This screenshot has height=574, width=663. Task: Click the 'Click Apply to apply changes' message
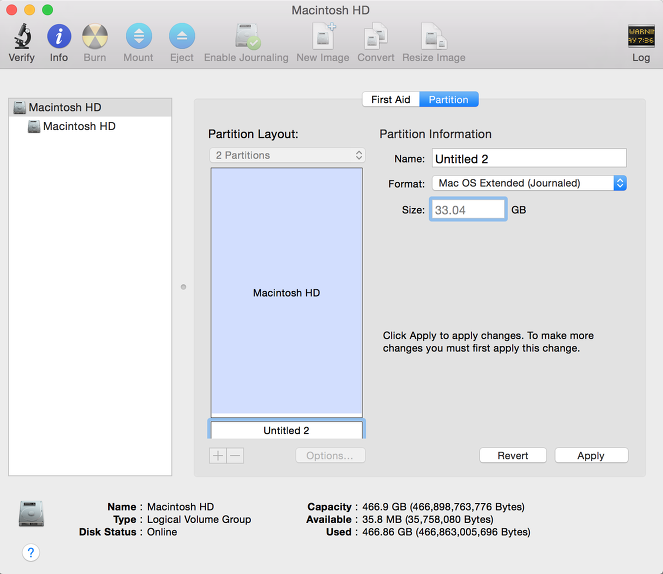click(488, 342)
